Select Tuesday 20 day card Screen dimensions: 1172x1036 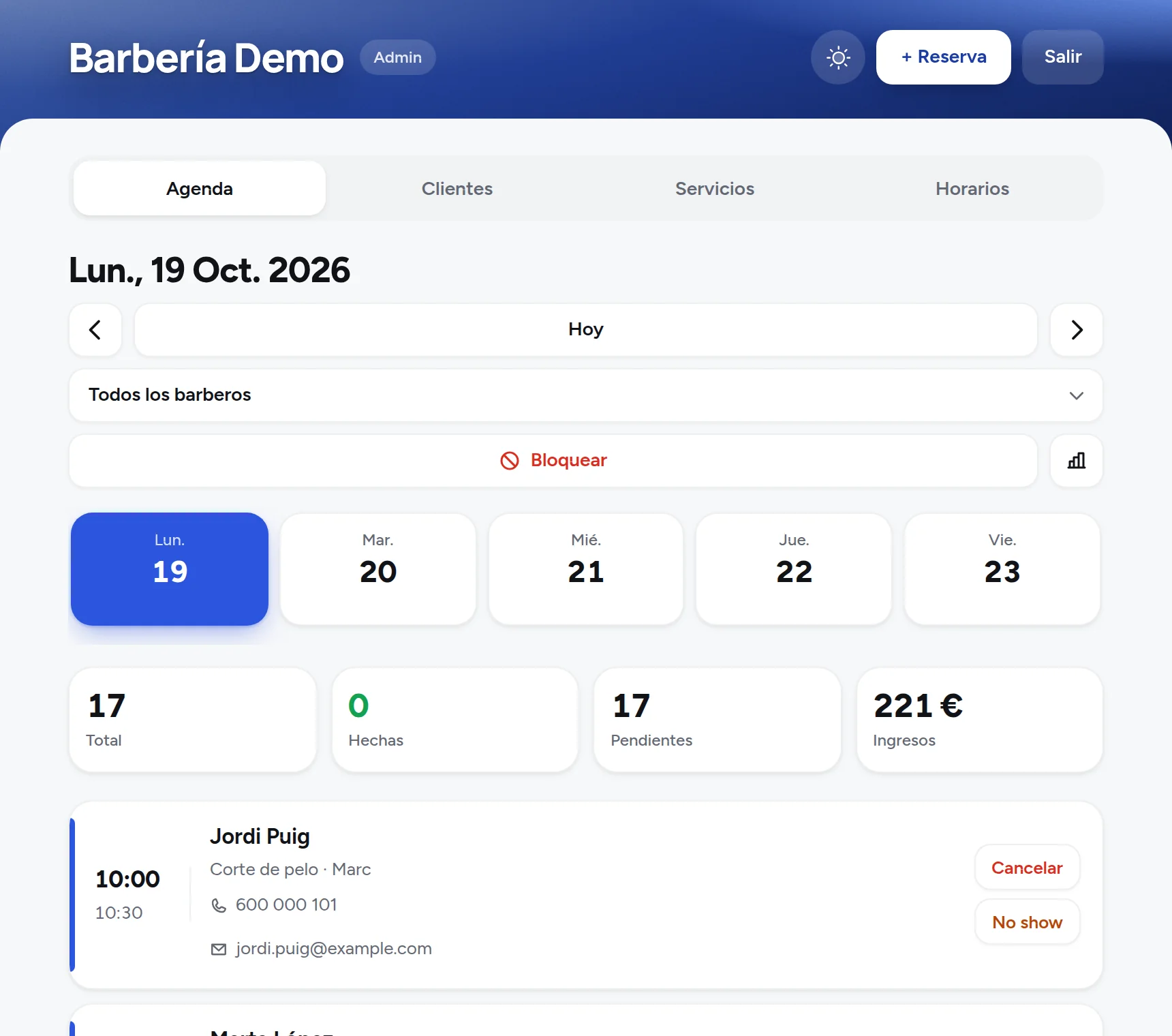pos(378,569)
